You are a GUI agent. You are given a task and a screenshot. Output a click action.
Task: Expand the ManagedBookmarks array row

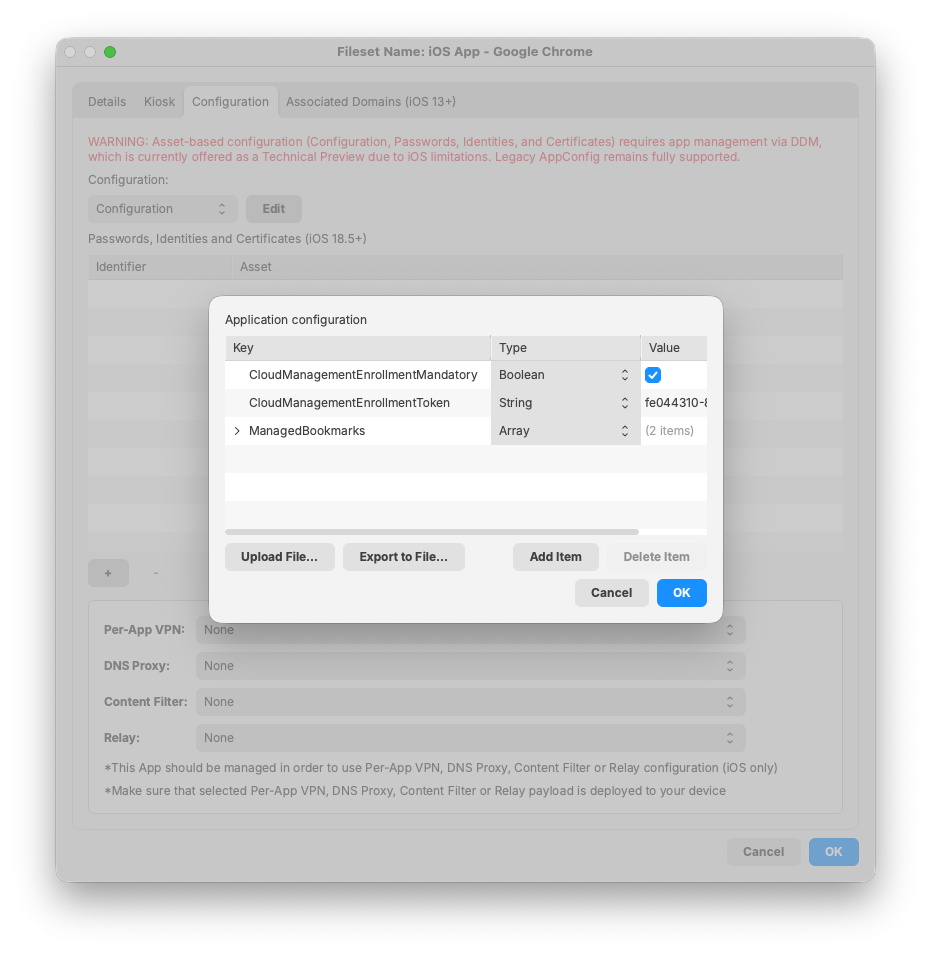click(x=237, y=431)
